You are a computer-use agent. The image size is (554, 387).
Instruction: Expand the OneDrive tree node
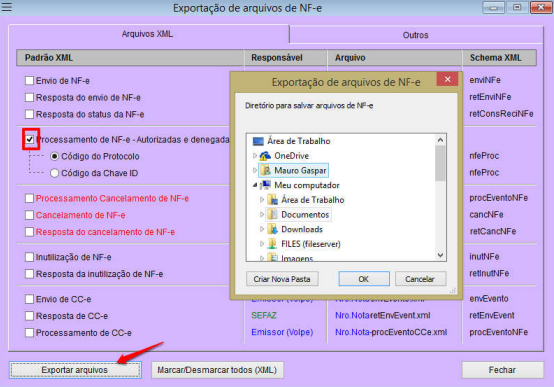pos(255,156)
